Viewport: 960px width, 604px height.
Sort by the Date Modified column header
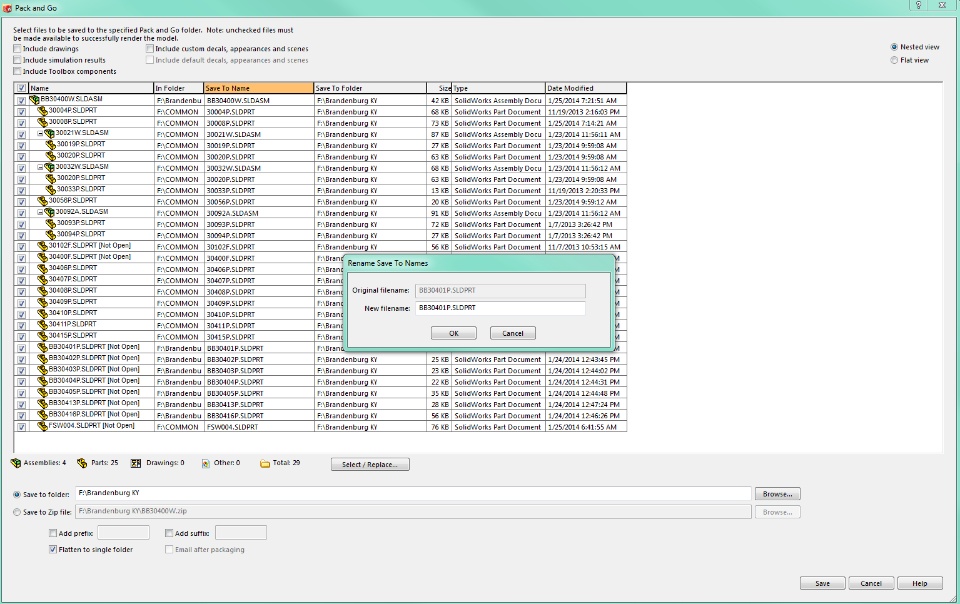(586, 88)
